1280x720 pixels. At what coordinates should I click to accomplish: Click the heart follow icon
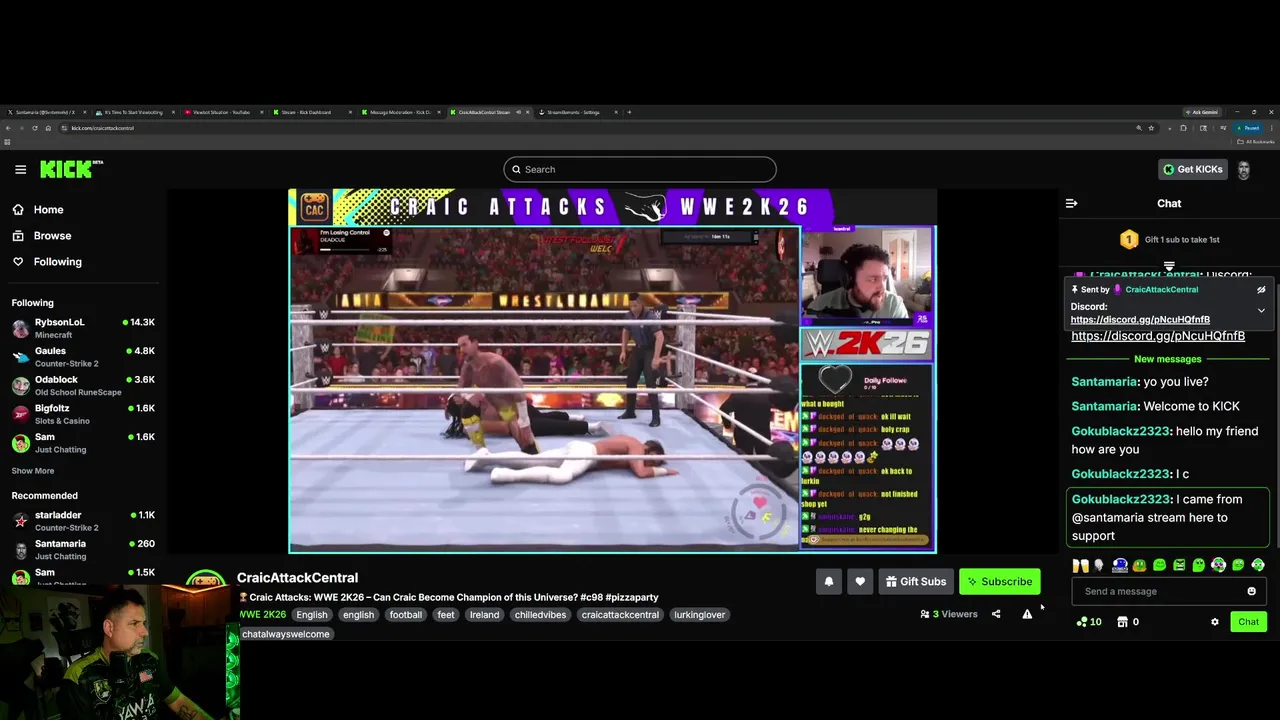pyautogui.click(x=860, y=581)
